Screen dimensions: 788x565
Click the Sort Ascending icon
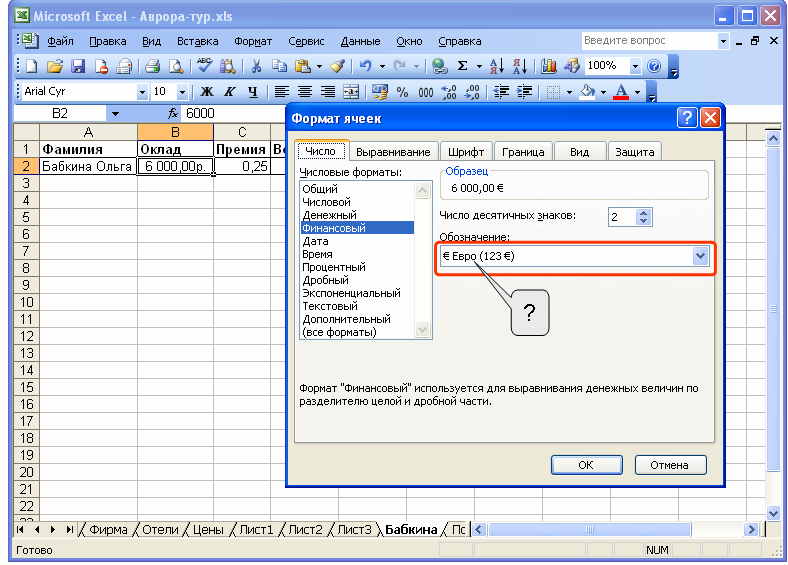click(497, 66)
